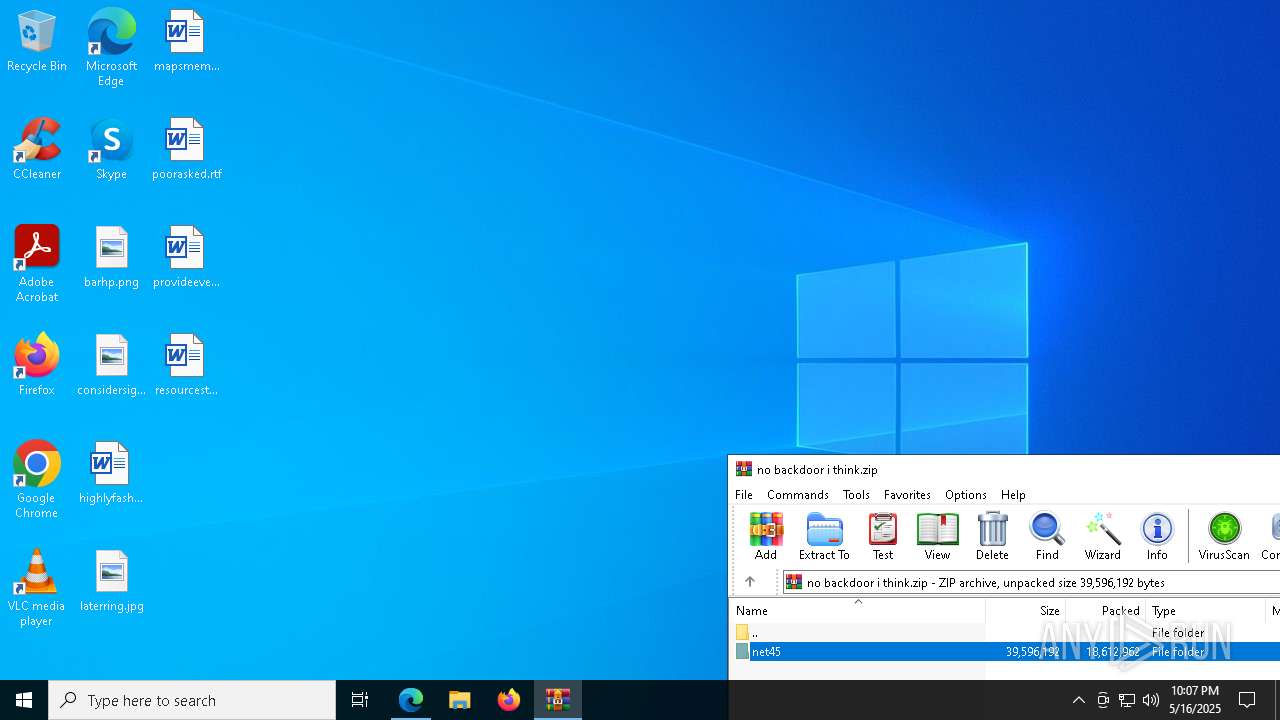1280x720 pixels.
Task: Show hidden system tray icons
Action: tap(1078, 700)
